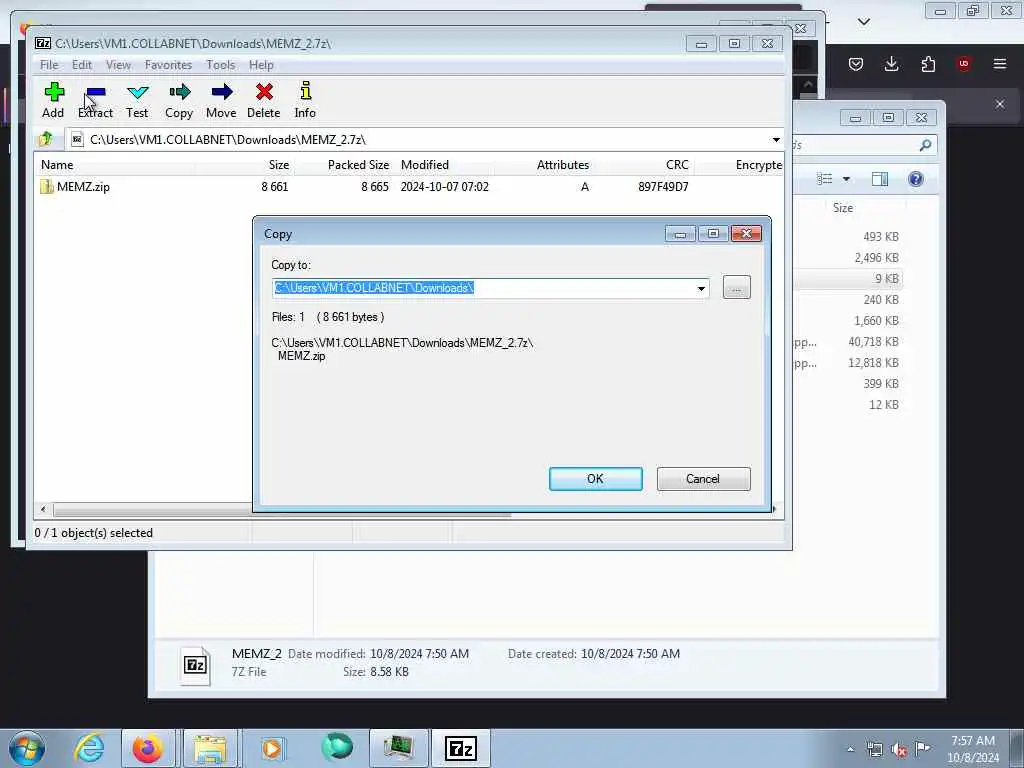Close the Copy dialog with red X

coord(746,234)
